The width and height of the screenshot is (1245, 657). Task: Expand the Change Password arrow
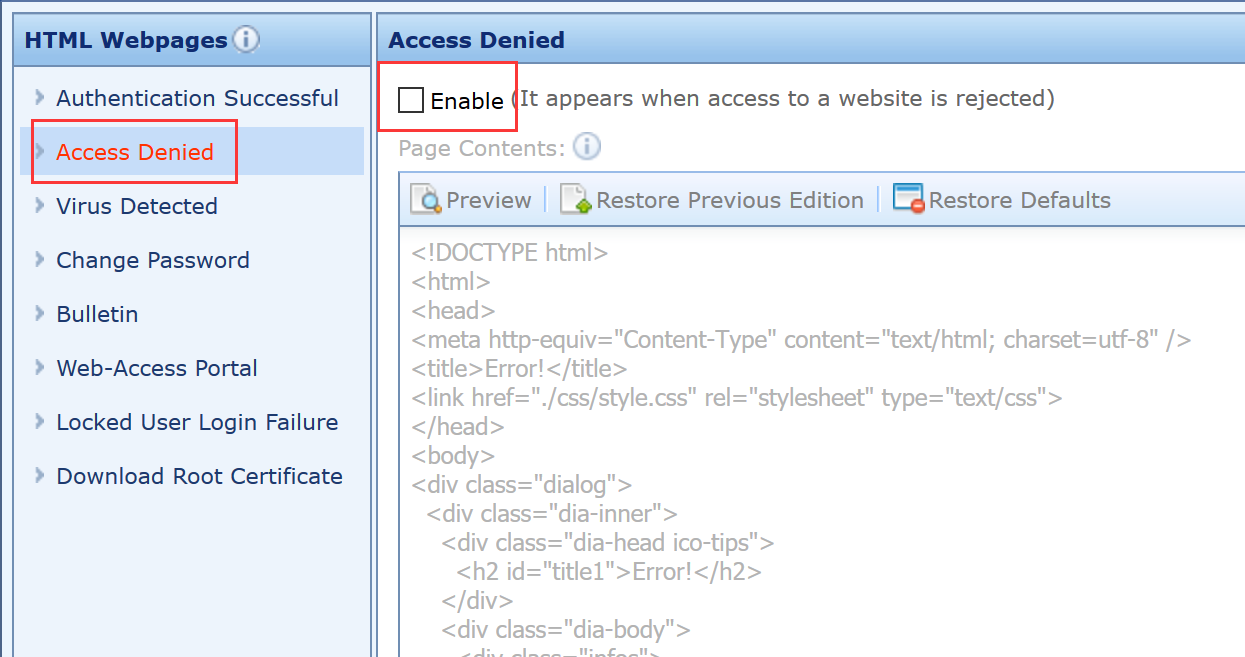[x=40, y=259]
